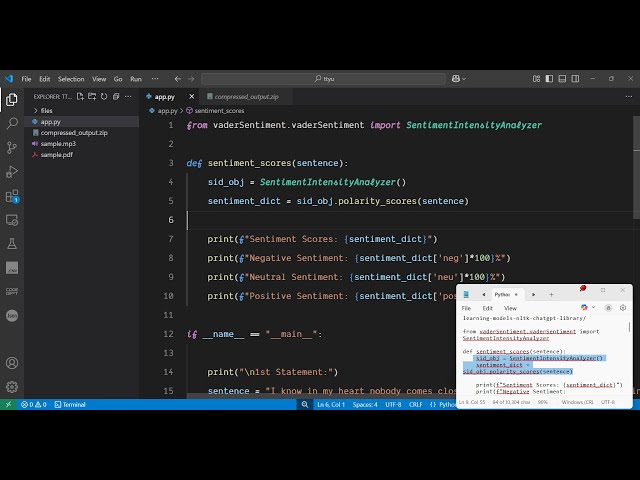This screenshot has height=480, width=640.
Task: Open the Edit menu in VS Code
Action: [x=44, y=79]
